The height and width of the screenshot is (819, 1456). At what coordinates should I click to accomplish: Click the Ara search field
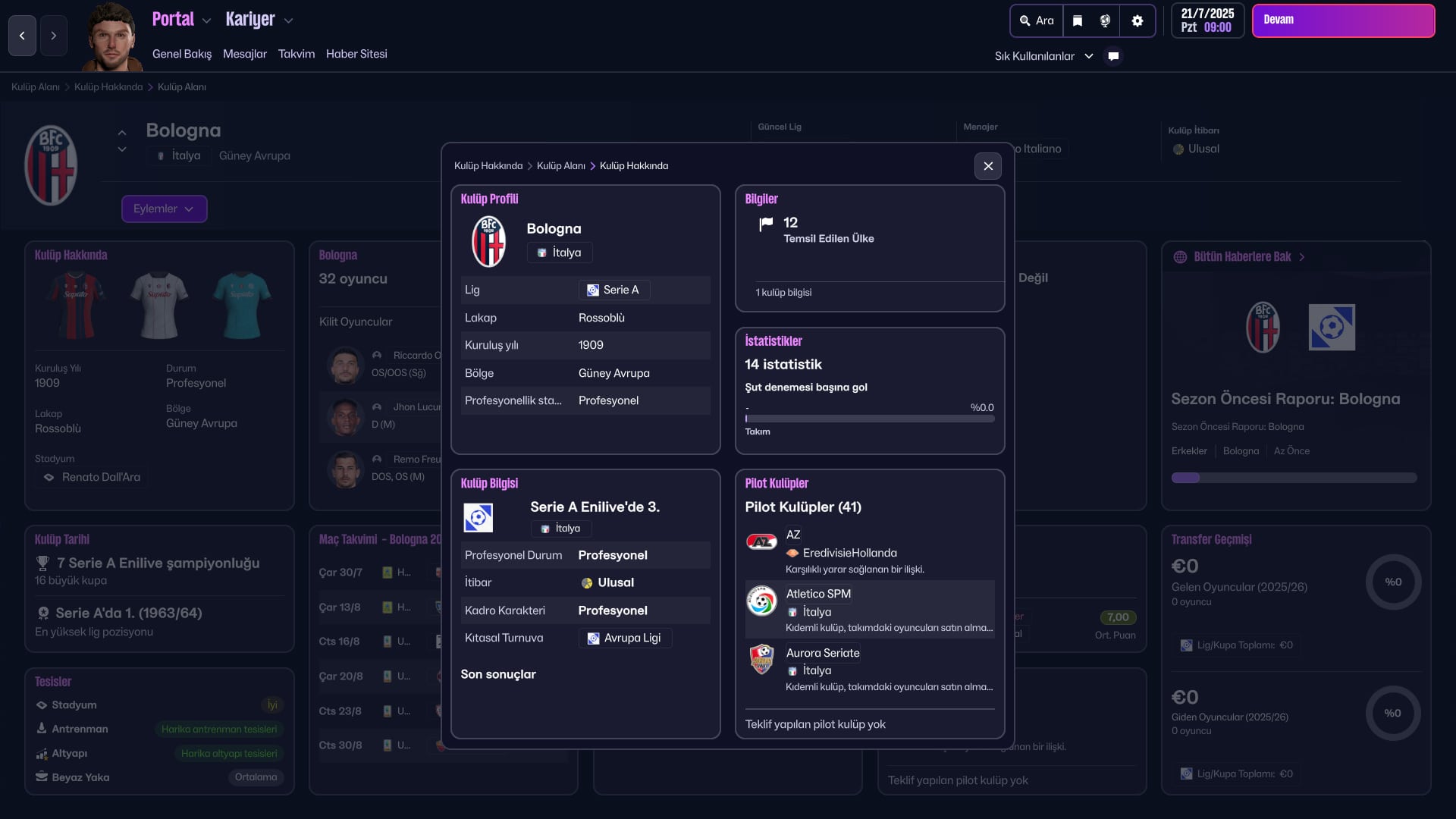tap(1037, 21)
